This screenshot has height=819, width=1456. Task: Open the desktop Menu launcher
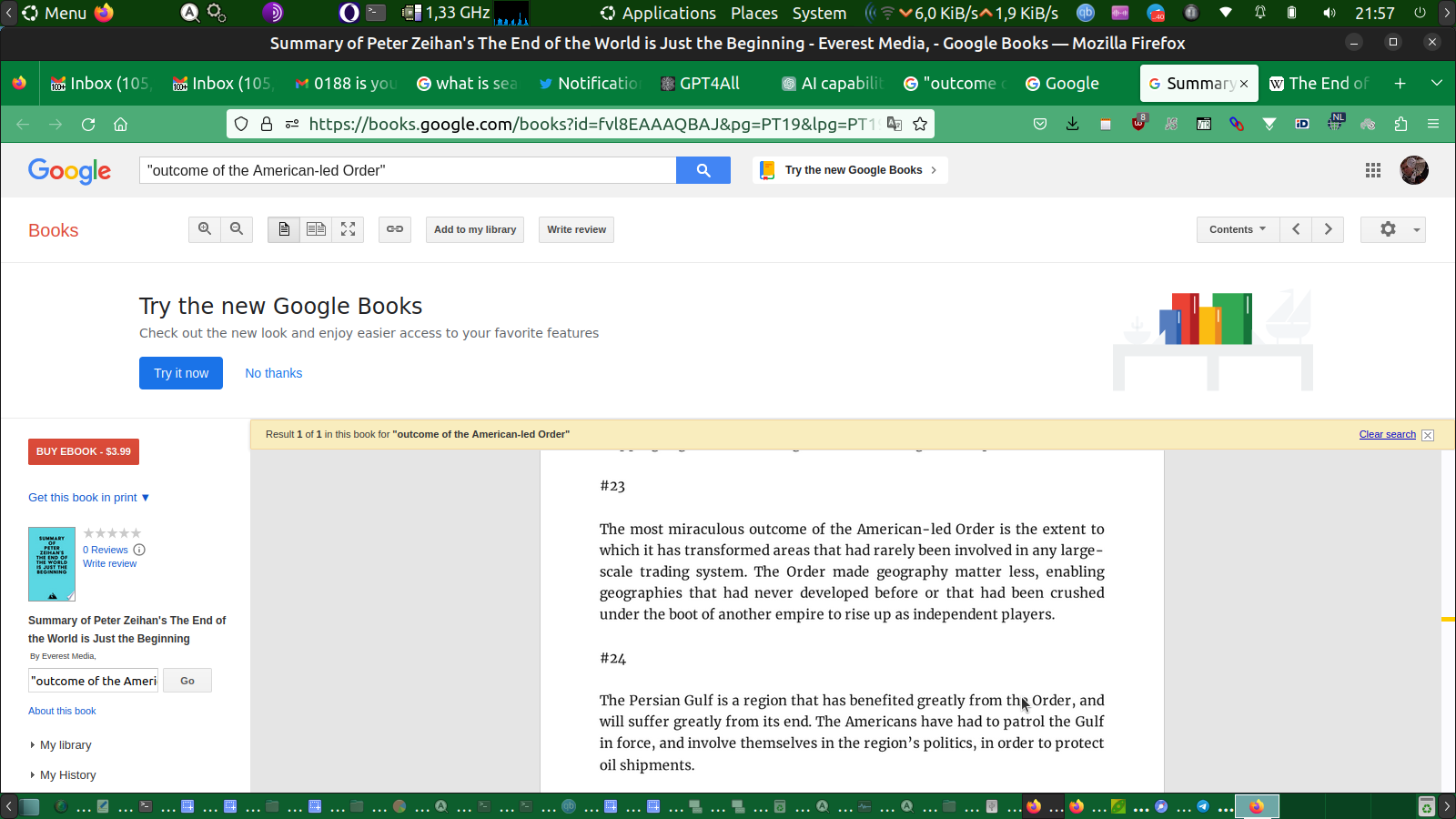pyautogui.click(x=55, y=13)
